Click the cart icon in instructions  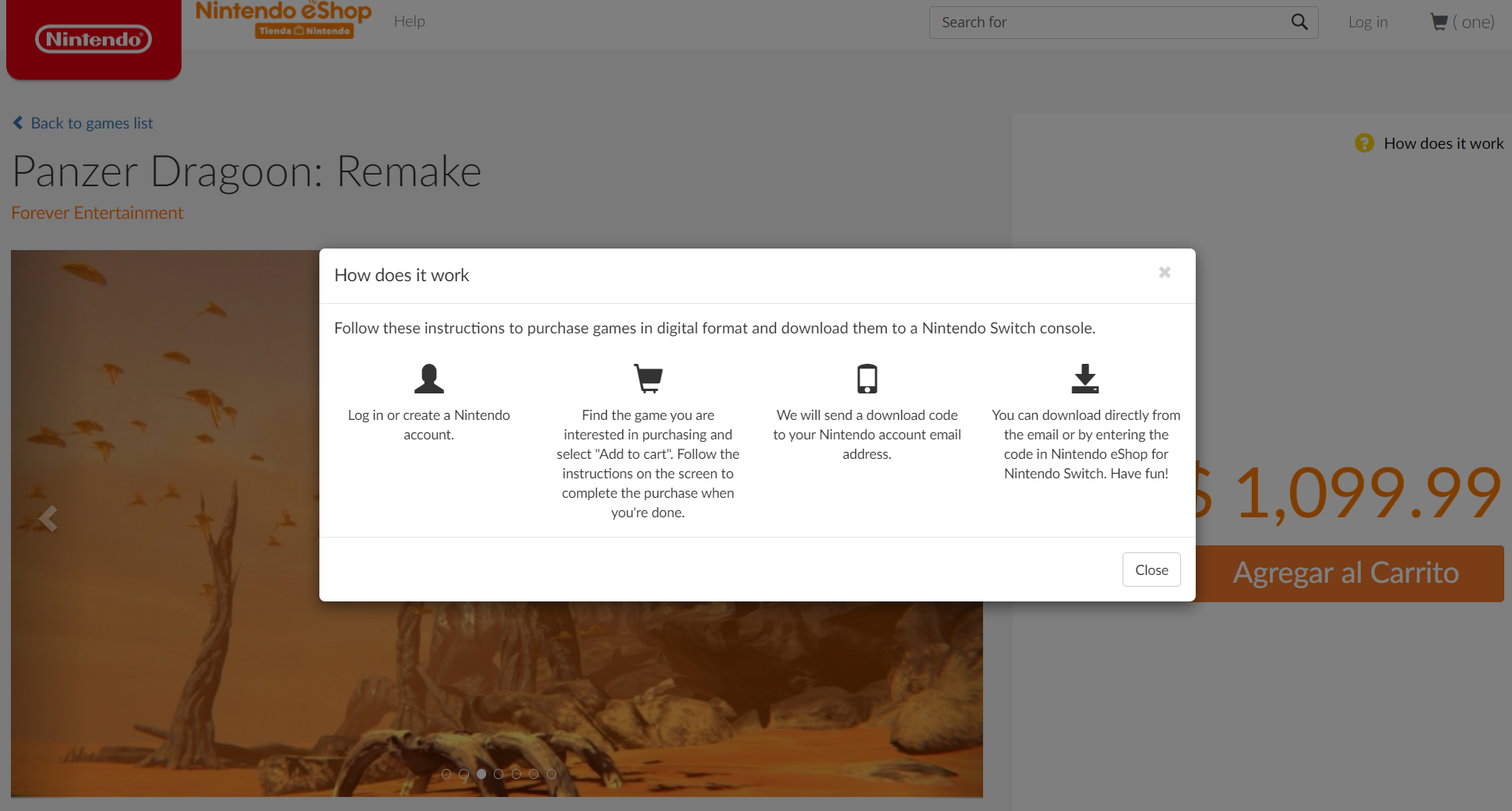pyautogui.click(x=648, y=379)
